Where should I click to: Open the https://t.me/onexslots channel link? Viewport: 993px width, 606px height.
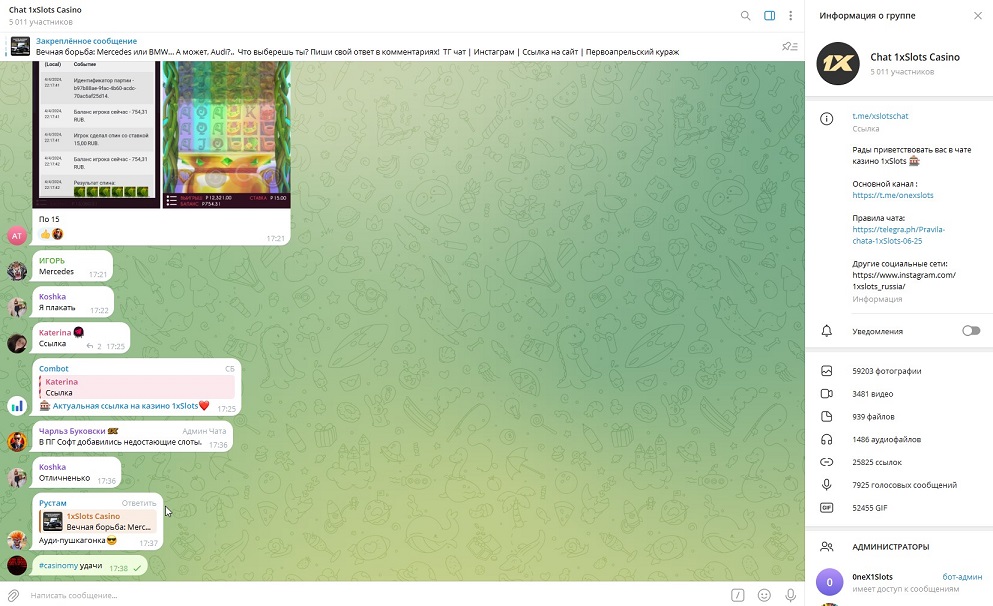(x=893, y=195)
